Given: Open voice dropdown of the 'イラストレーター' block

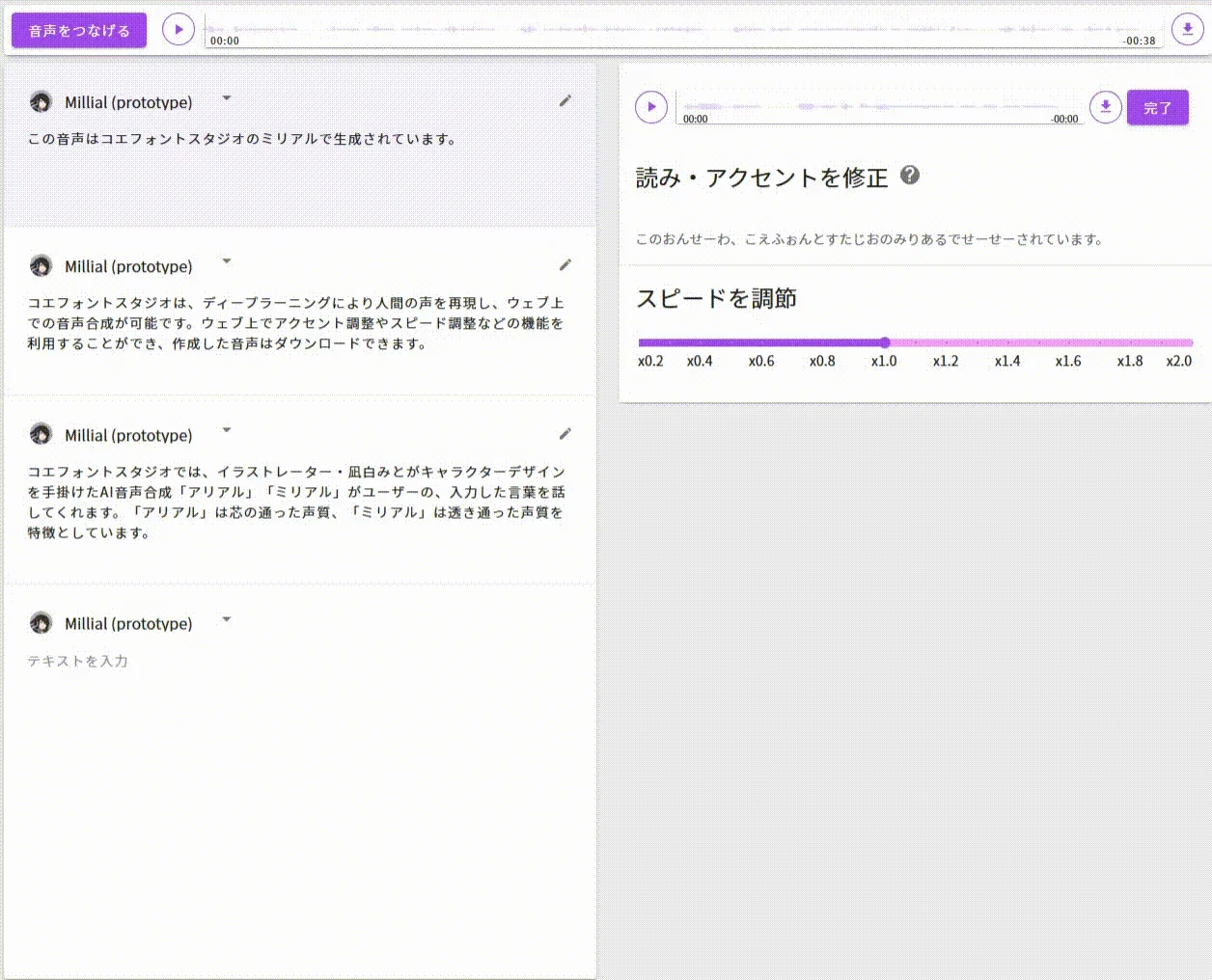Looking at the screenshot, I should click(x=227, y=430).
